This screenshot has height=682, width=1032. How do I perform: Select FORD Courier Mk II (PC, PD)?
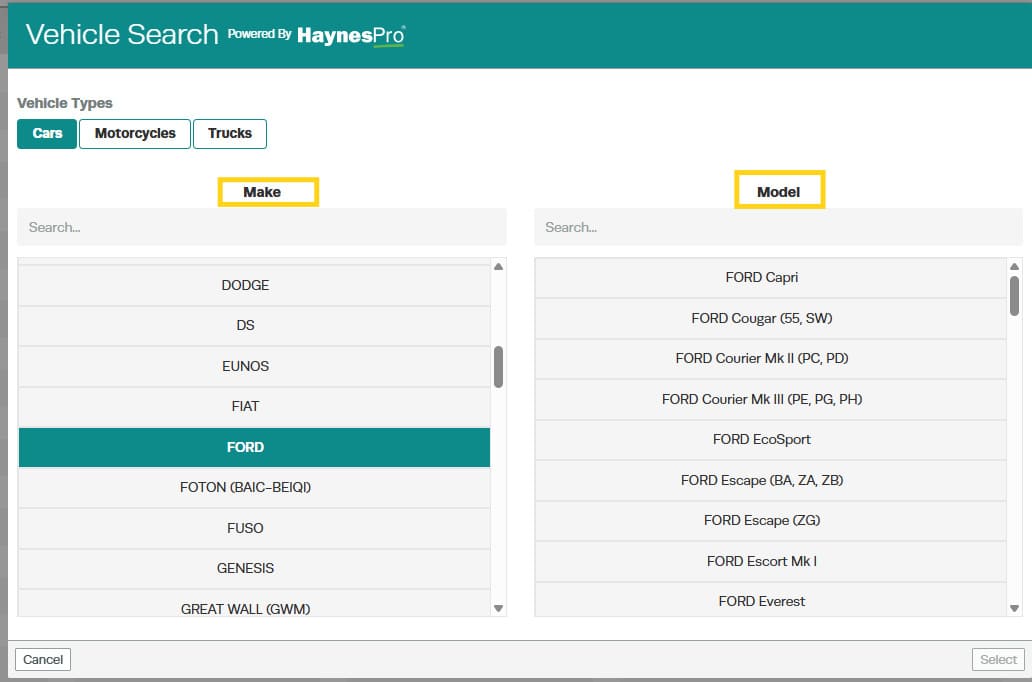pos(771,359)
